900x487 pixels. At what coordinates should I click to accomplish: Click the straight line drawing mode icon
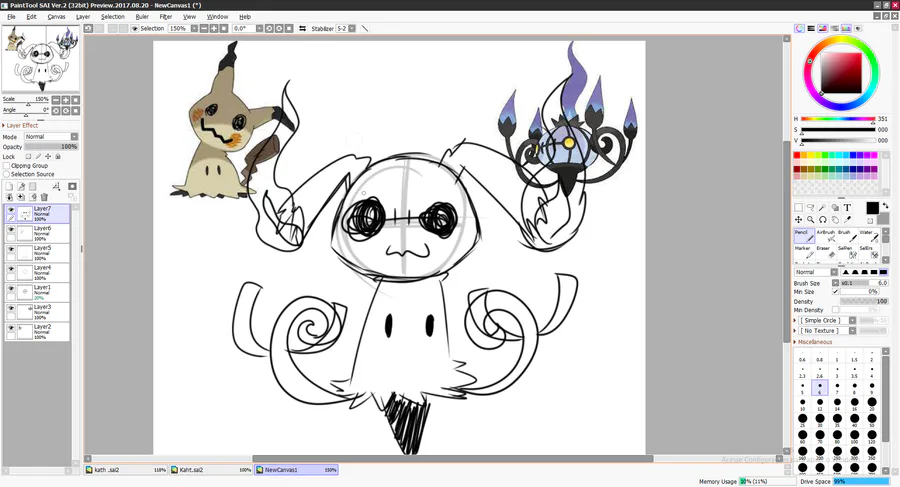tap(364, 28)
